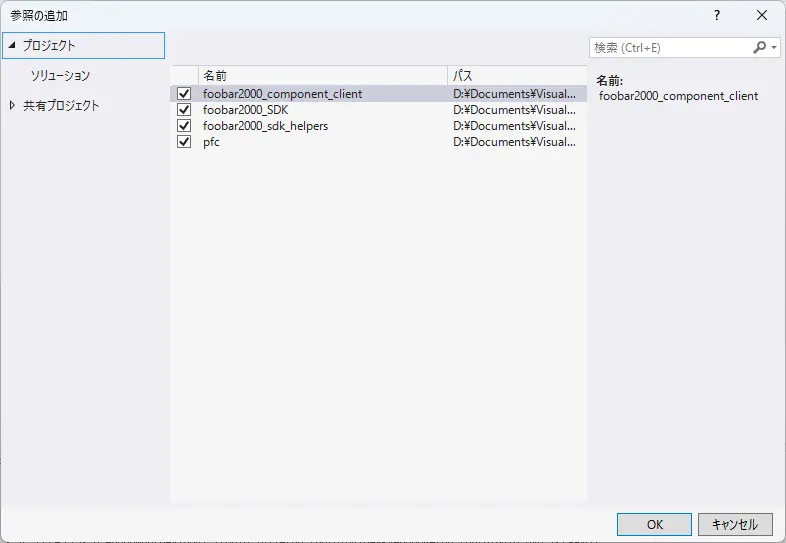Select the foobar2000_SDK row name
The width and height of the screenshot is (786, 543).
click(x=246, y=110)
